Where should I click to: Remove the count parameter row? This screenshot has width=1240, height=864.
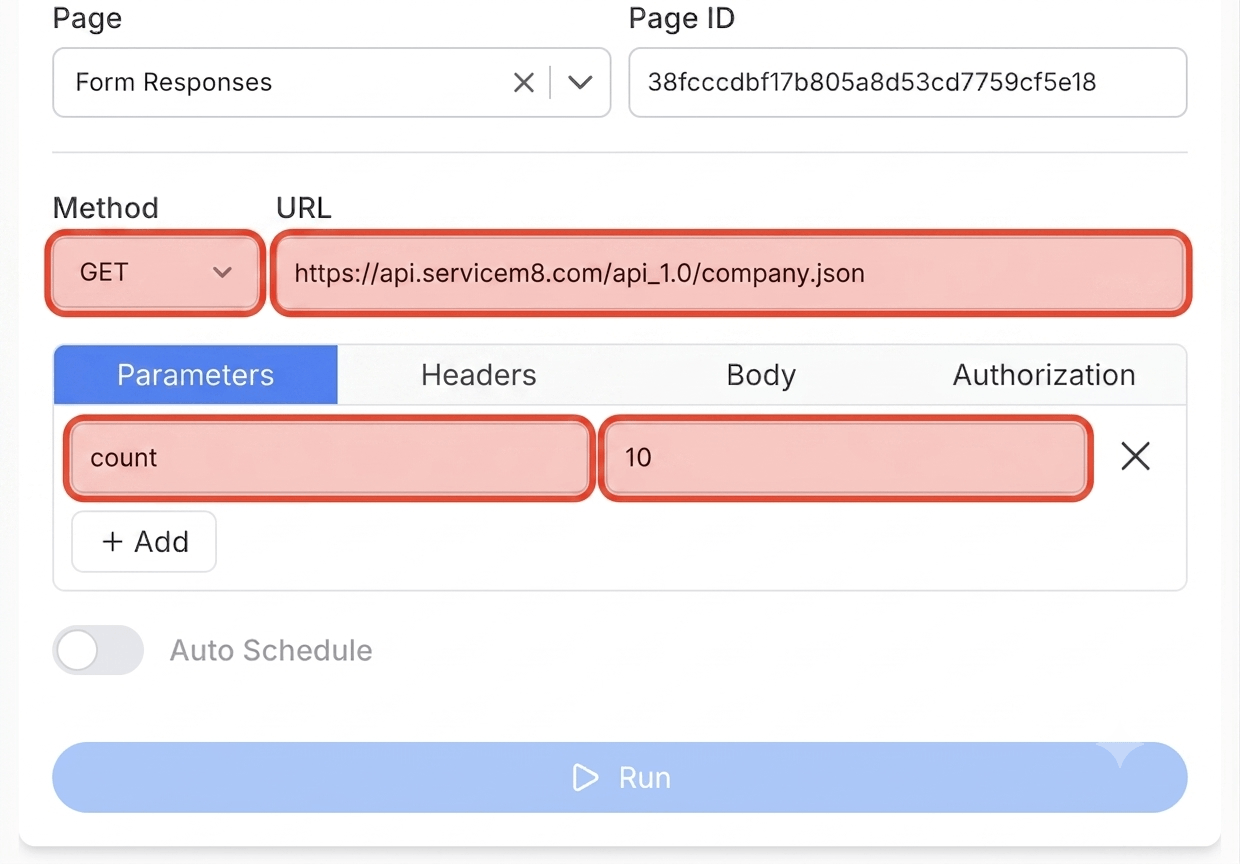(1135, 457)
